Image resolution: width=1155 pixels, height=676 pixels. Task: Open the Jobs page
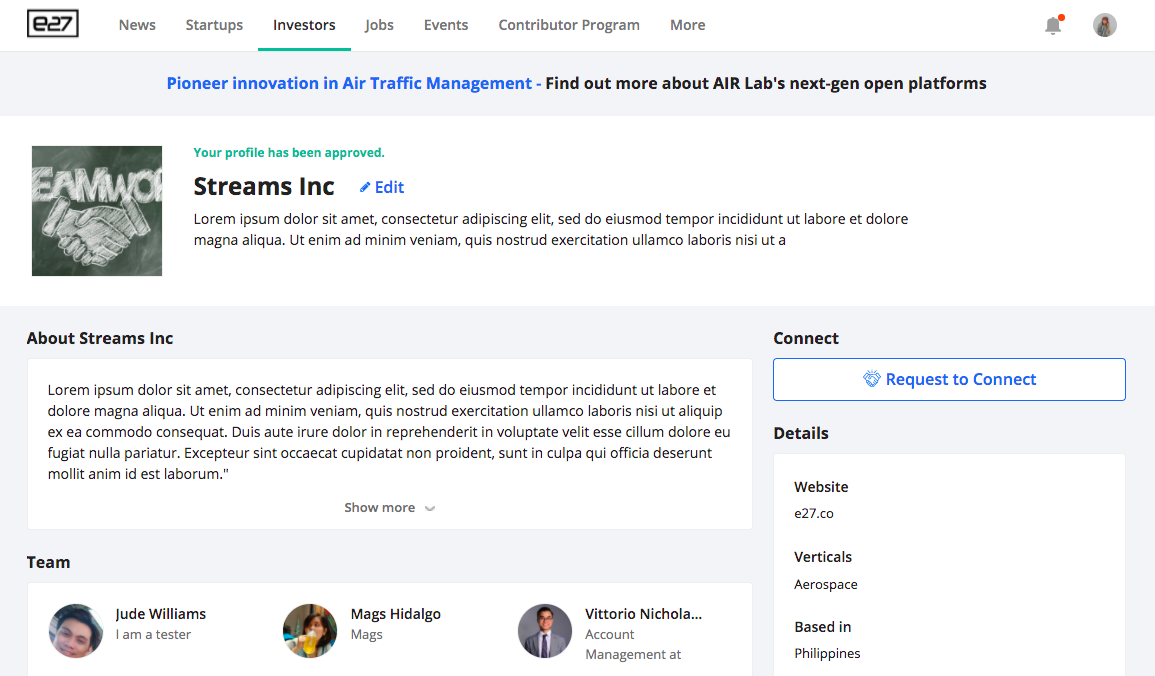click(379, 25)
